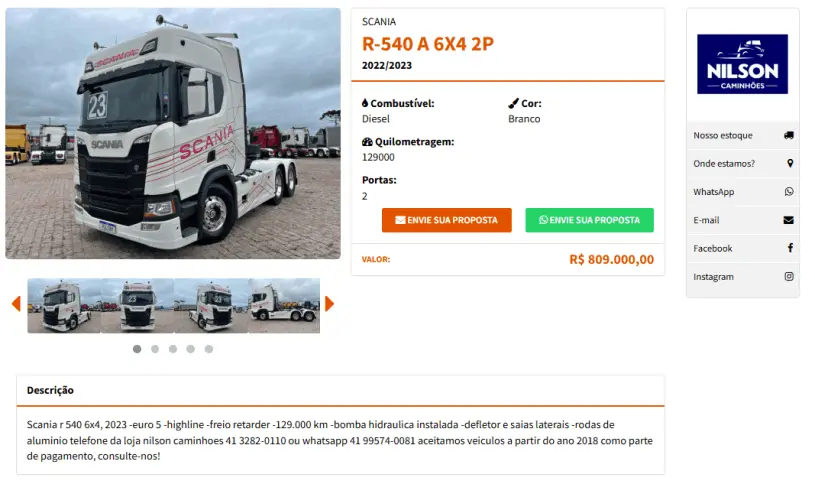Select the fifth carousel pagination dot

[x=208, y=349]
